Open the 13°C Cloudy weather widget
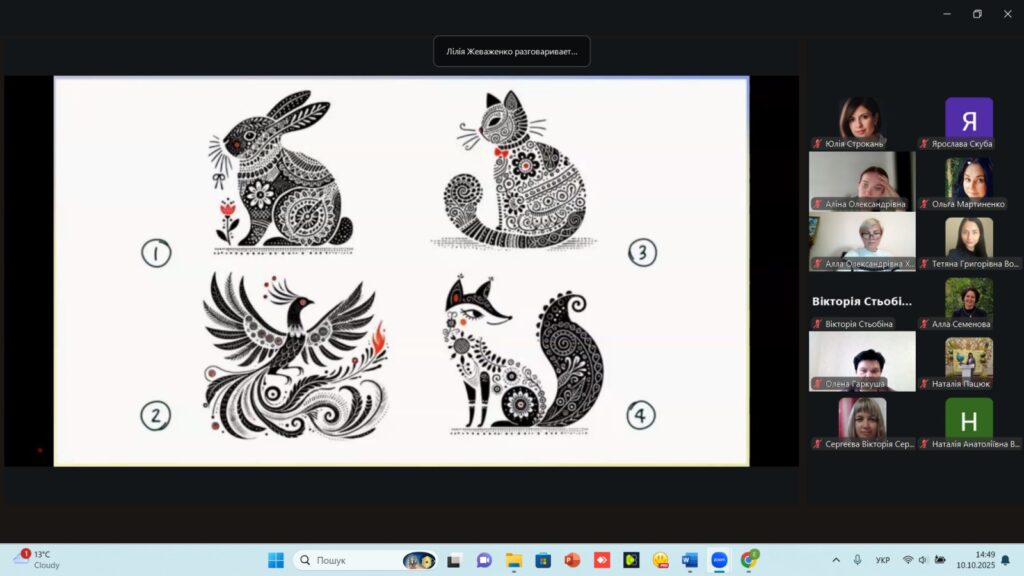 pos(36,559)
